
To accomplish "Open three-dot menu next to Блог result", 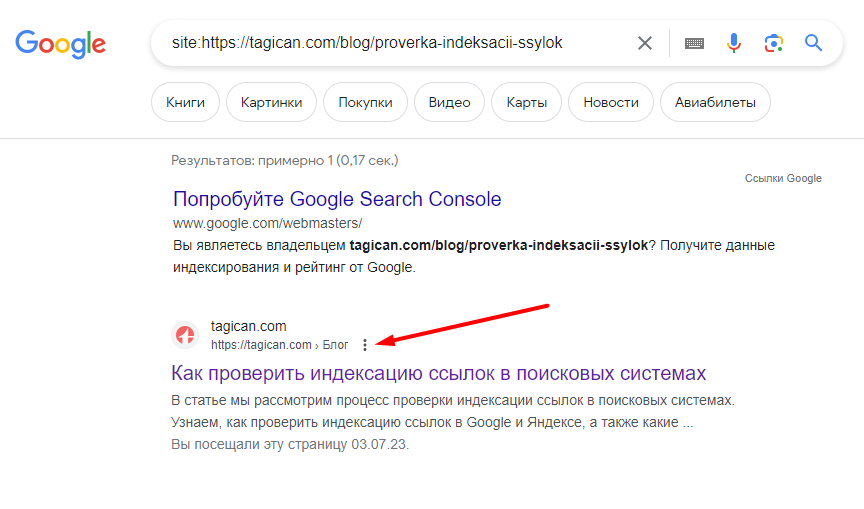I will 365,345.
